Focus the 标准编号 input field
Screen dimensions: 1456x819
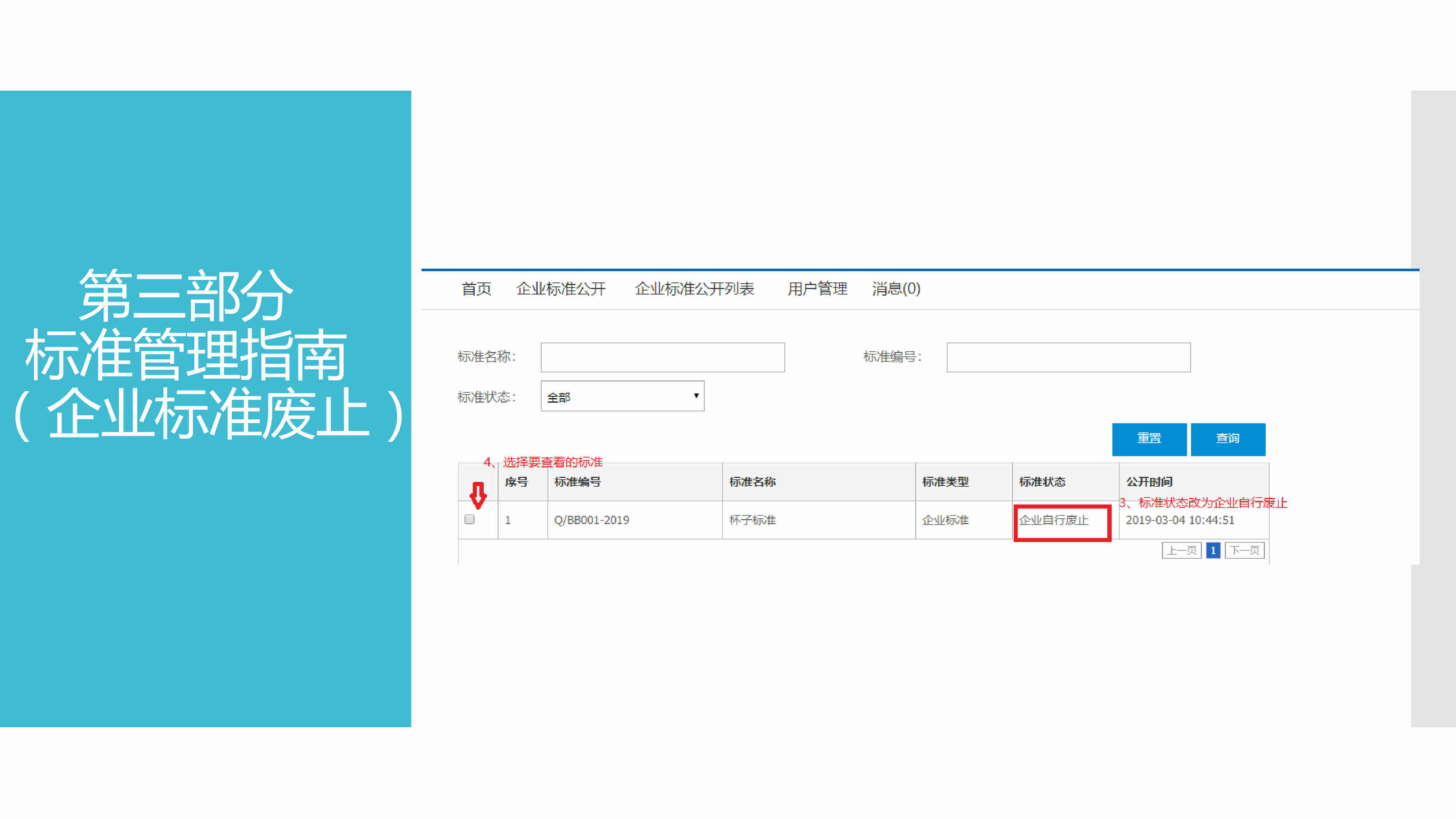click(x=1068, y=357)
